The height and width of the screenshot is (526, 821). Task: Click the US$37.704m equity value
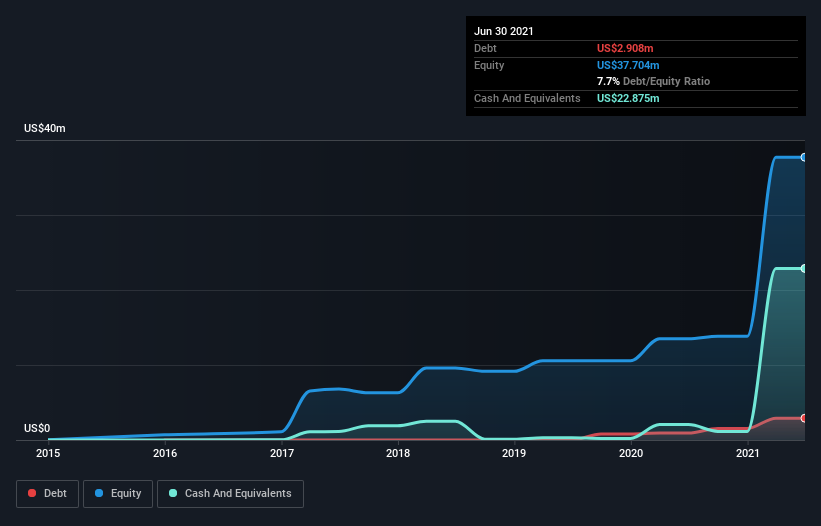coord(628,65)
